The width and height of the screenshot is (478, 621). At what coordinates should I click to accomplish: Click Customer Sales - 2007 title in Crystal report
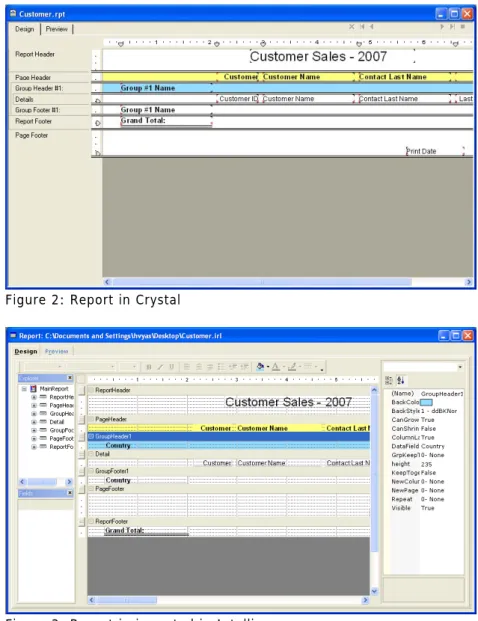(x=318, y=57)
